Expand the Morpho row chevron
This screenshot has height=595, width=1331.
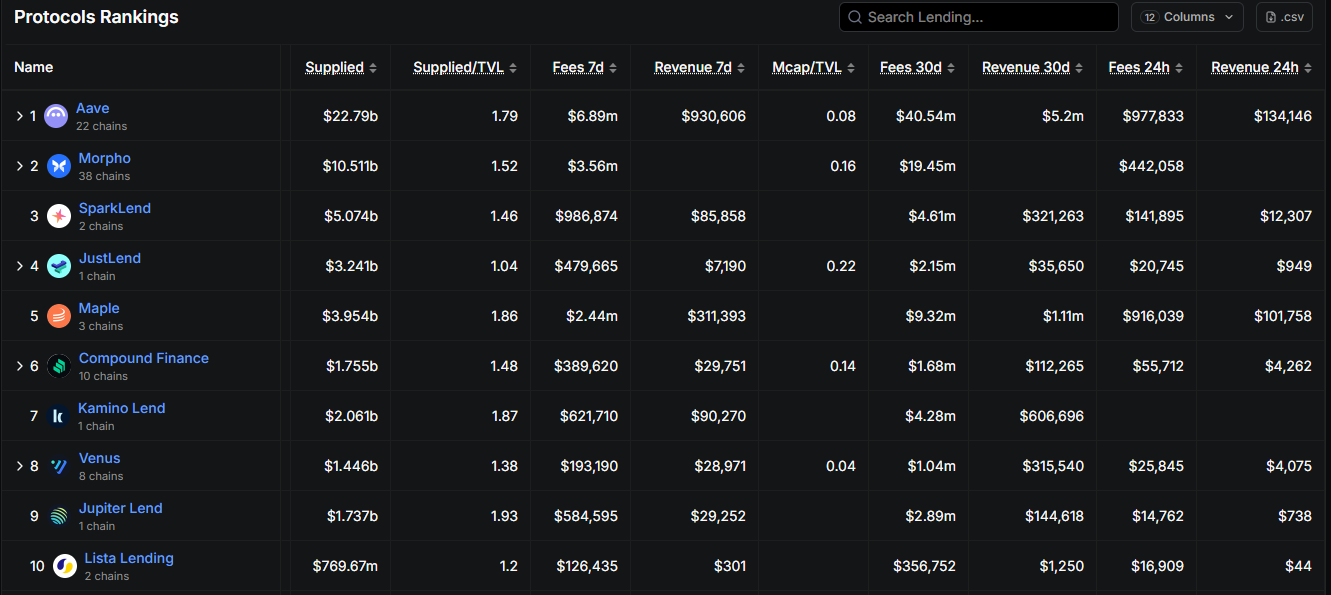pyautogui.click(x=19, y=166)
